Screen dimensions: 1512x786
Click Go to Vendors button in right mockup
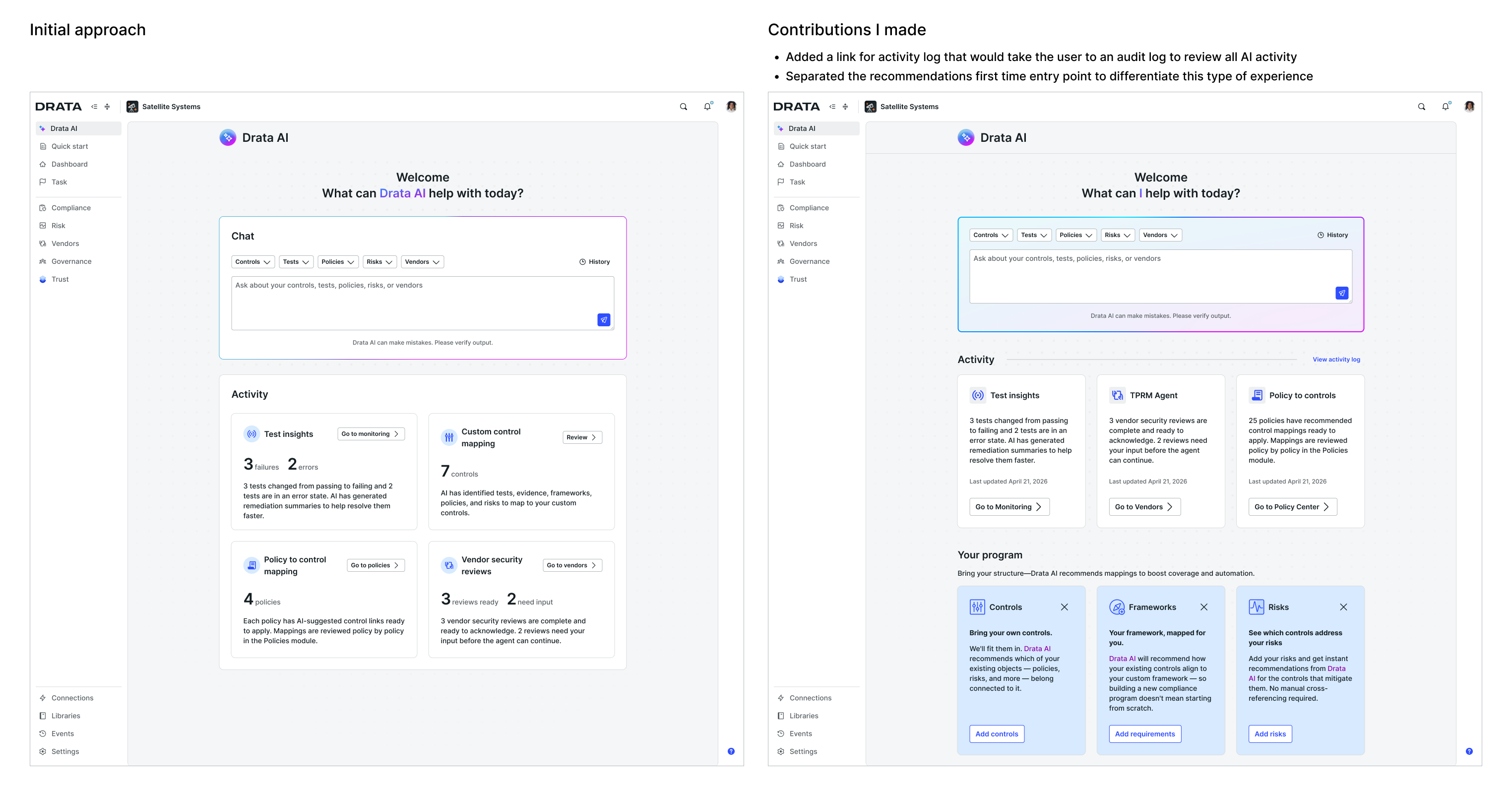click(1144, 507)
